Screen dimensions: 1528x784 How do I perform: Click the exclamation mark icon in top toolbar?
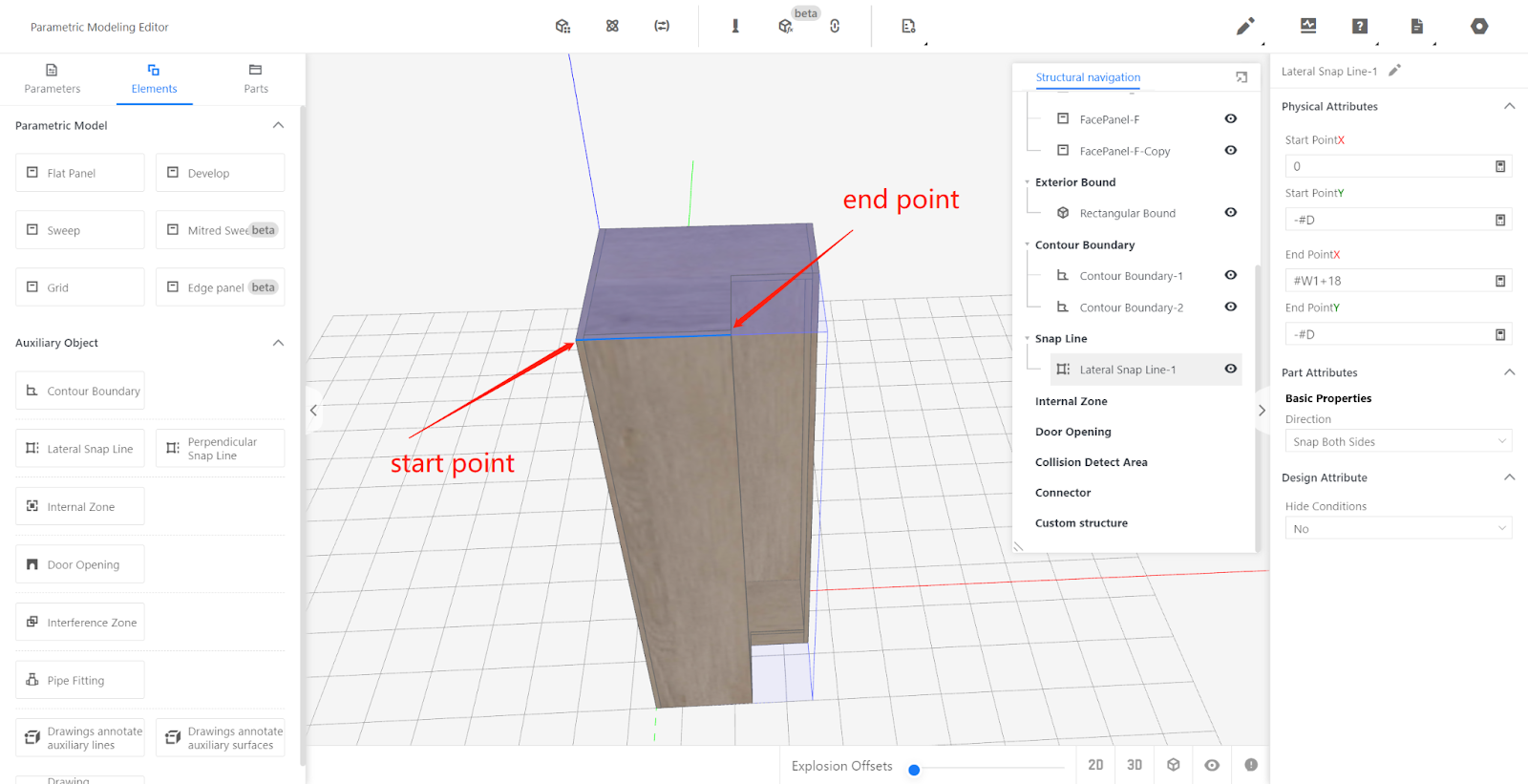pos(735,27)
